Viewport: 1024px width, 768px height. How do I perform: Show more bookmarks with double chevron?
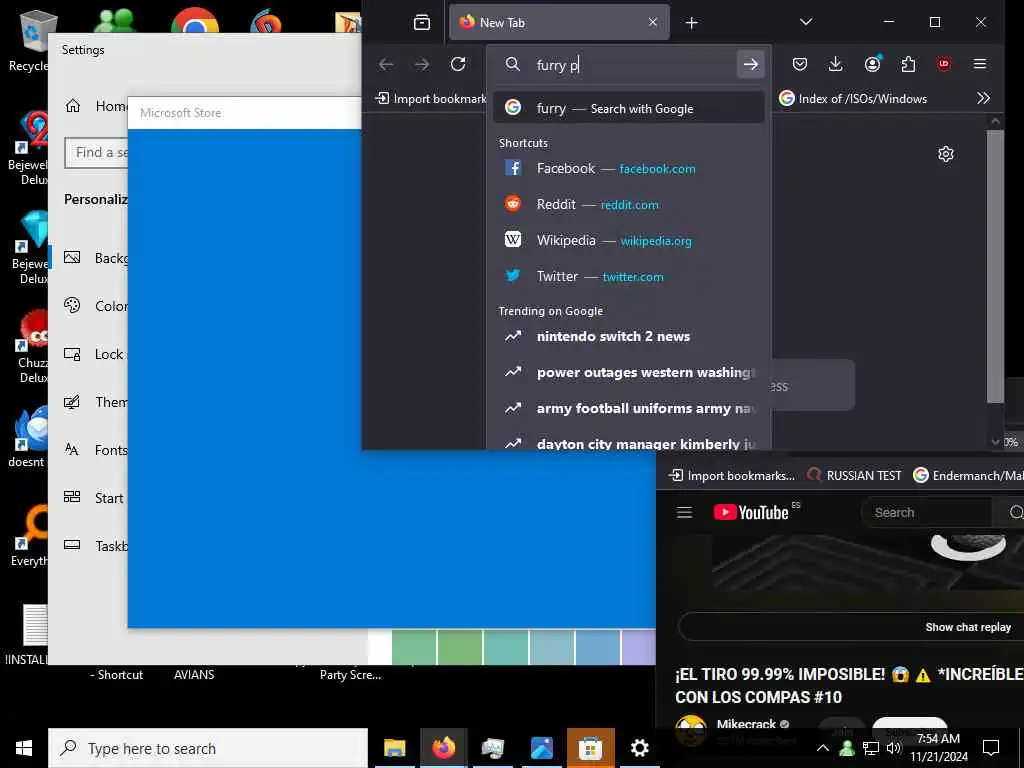pyautogui.click(x=983, y=99)
